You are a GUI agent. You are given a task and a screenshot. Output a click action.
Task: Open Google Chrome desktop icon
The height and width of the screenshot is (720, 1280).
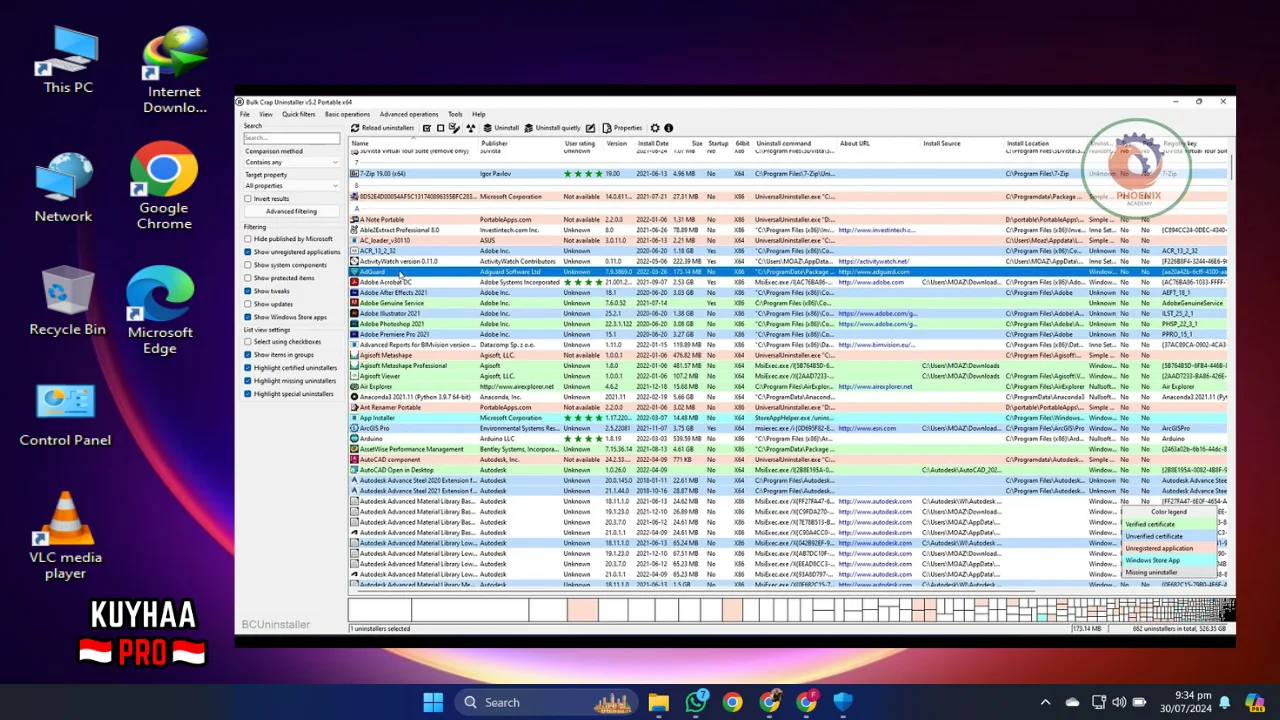pyautogui.click(x=165, y=187)
